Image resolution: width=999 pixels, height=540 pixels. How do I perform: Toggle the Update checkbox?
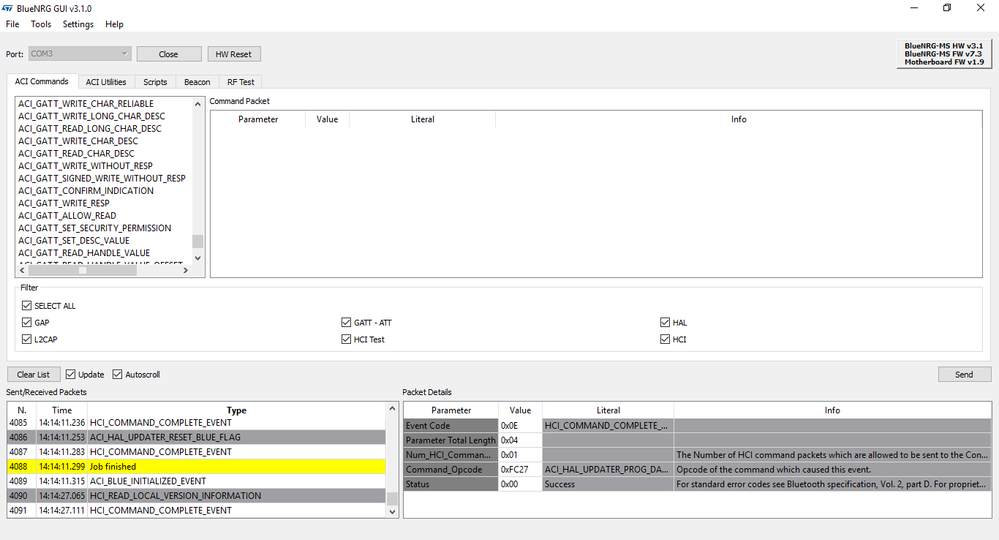(x=71, y=374)
